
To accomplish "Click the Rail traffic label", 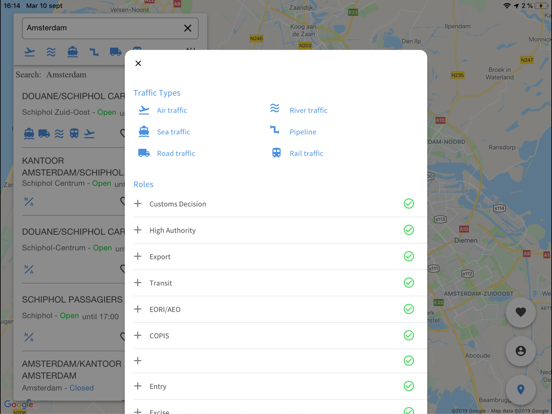I will click(x=306, y=153).
